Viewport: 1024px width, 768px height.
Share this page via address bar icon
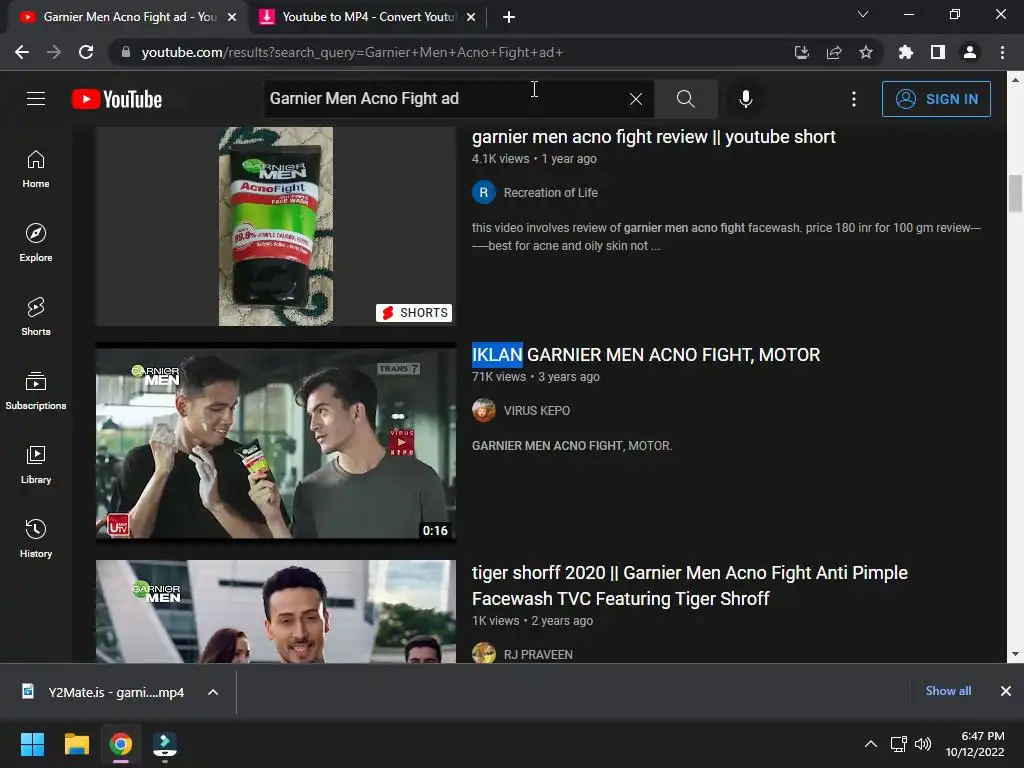point(834,52)
